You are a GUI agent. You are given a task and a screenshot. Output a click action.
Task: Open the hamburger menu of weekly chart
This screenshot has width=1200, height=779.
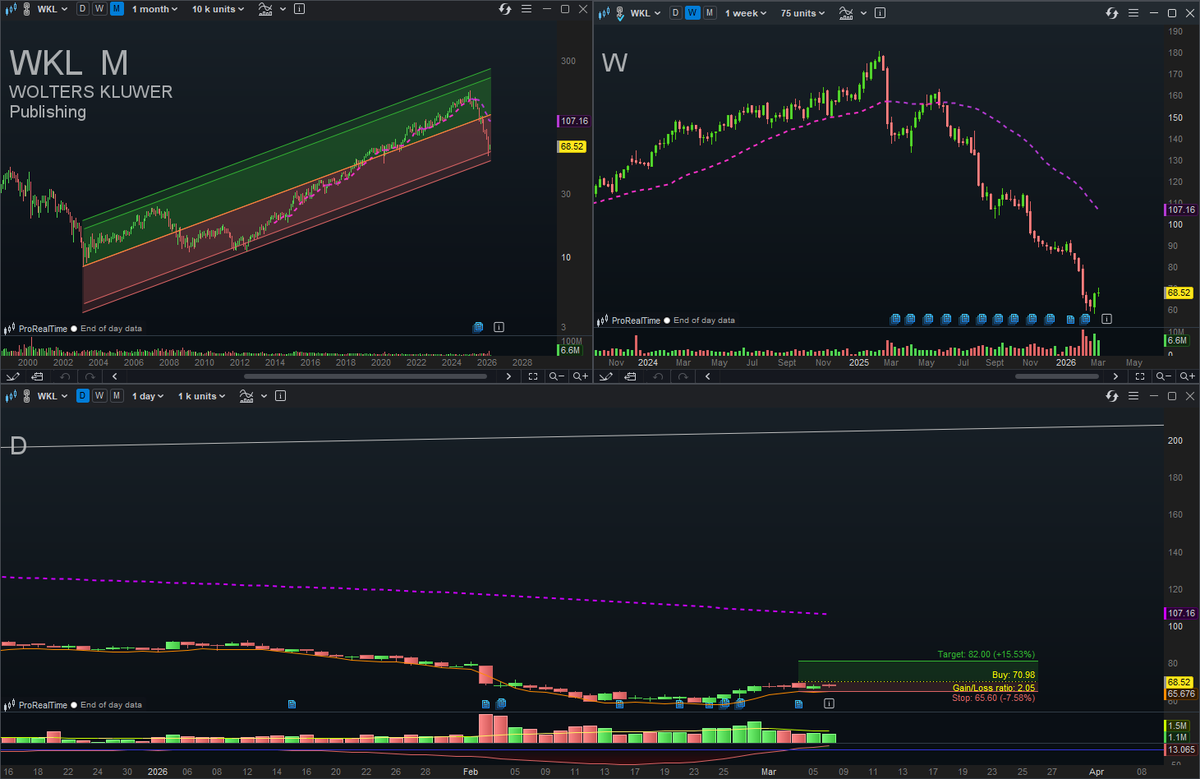point(1134,13)
